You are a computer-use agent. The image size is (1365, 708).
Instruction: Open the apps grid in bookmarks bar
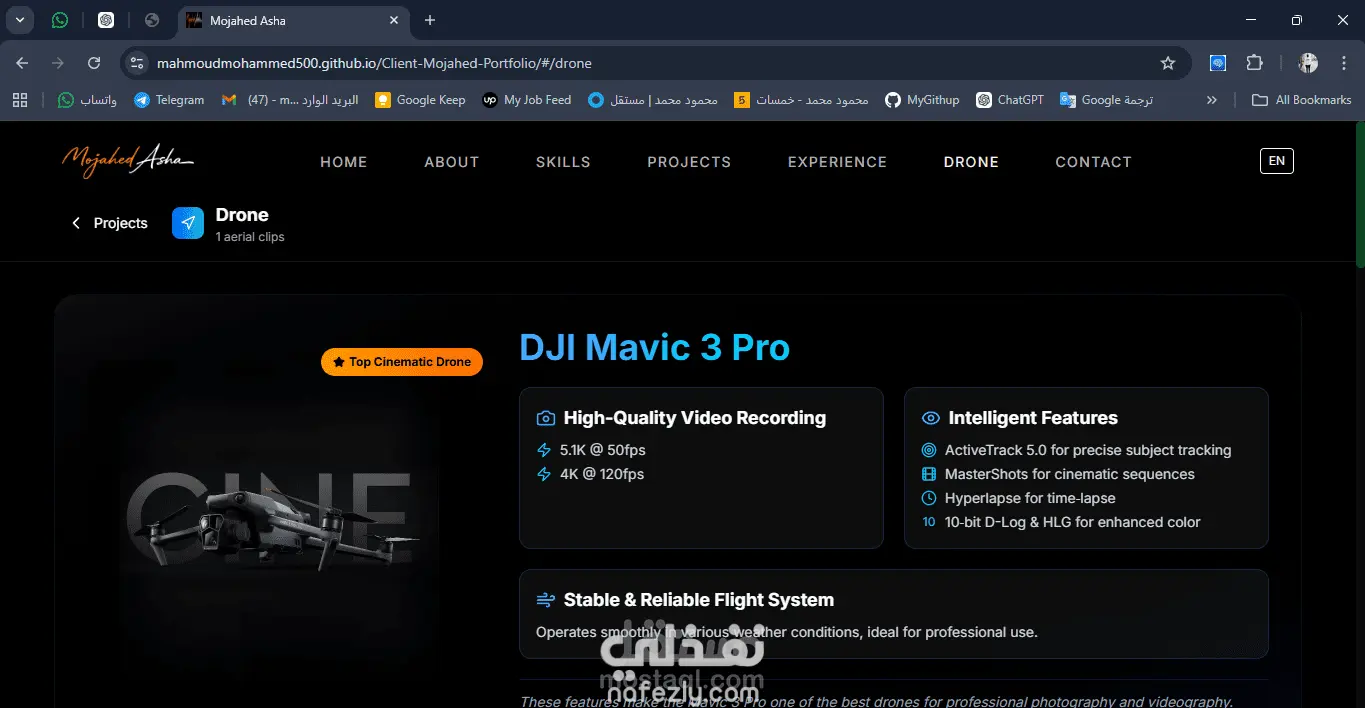(20, 100)
